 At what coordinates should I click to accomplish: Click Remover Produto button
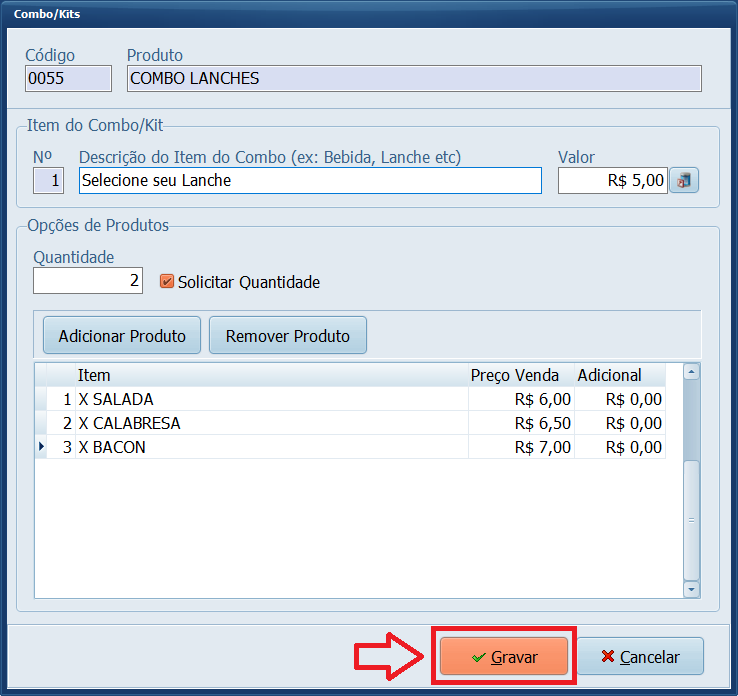pyautogui.click(x=288, y=336)
